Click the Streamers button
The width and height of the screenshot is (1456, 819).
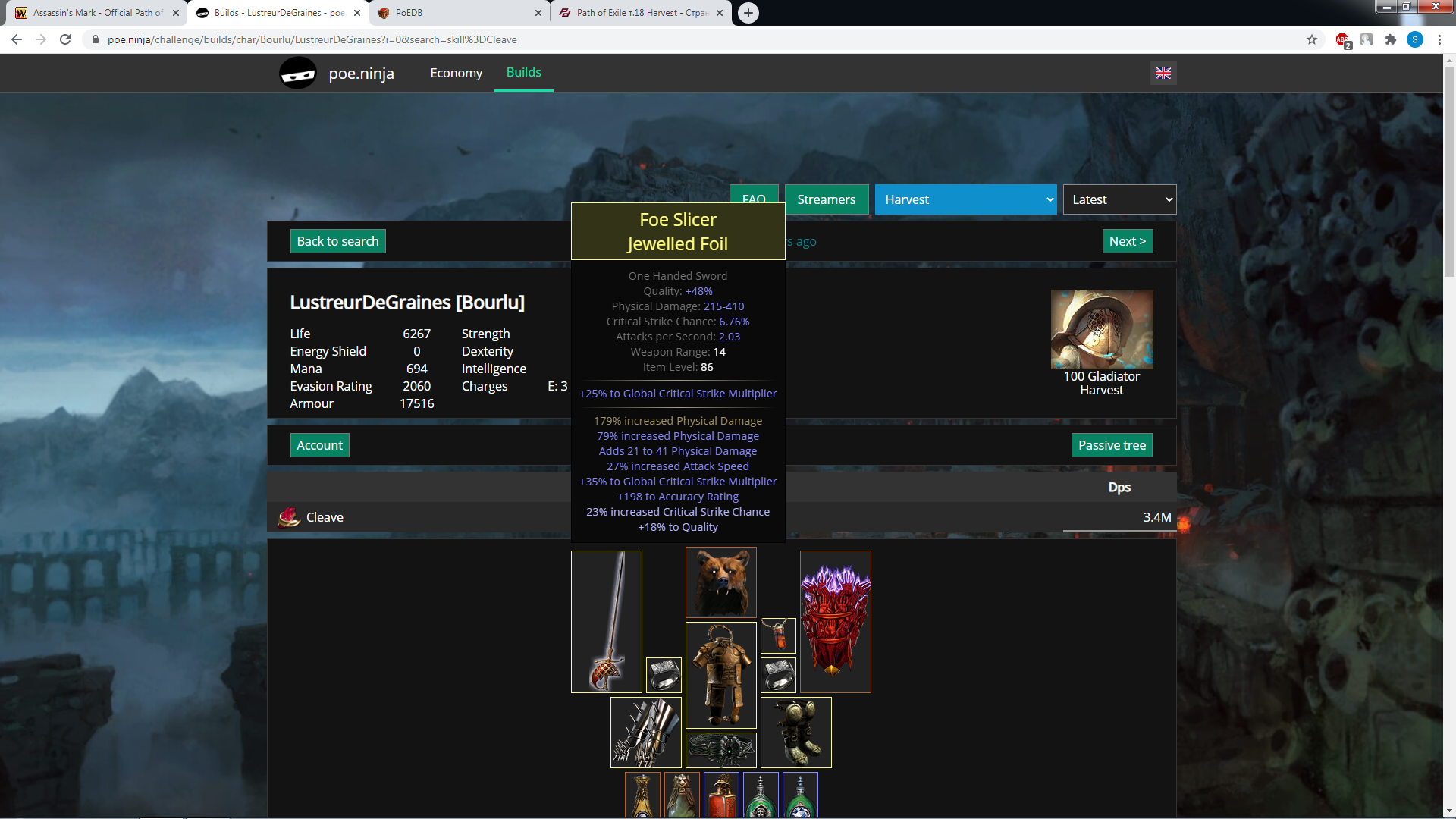tap(826, 199)
